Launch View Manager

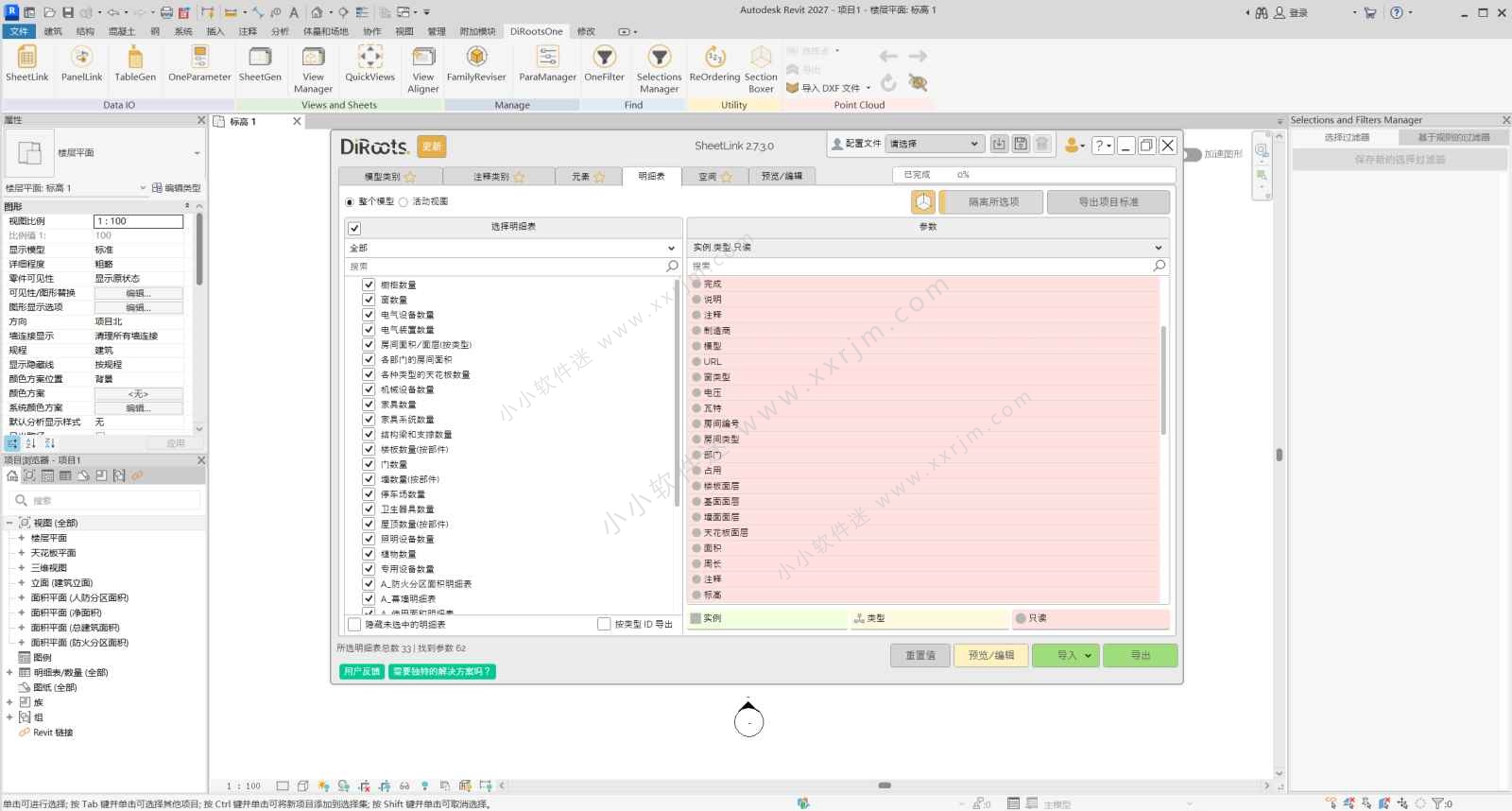313,70
